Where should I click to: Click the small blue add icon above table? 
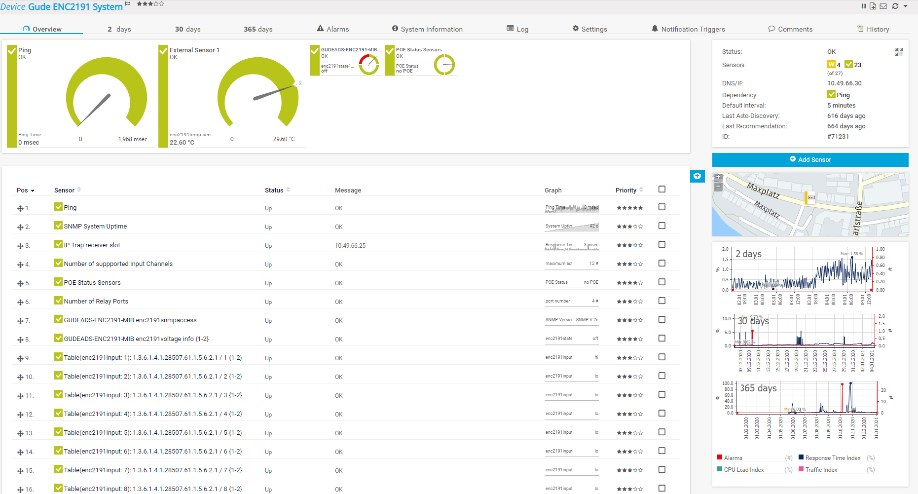696,175
